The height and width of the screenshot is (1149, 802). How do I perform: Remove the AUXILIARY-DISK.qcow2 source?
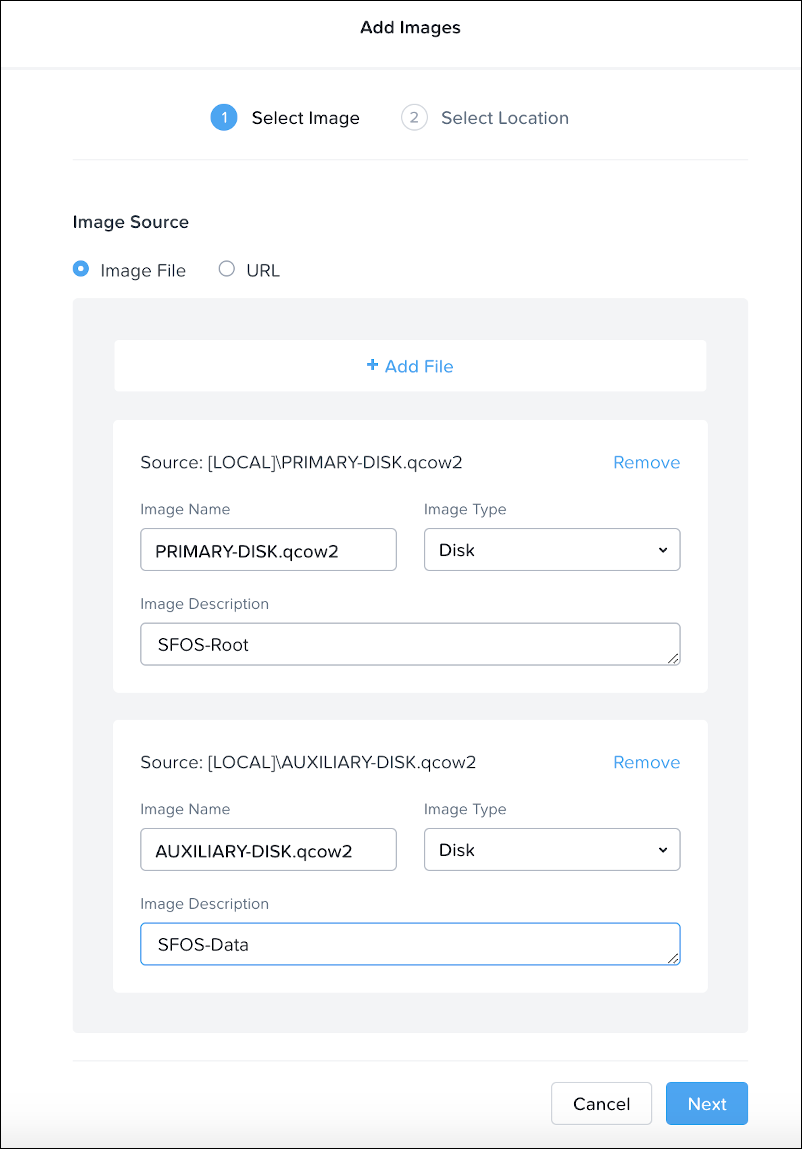point(646,762)
